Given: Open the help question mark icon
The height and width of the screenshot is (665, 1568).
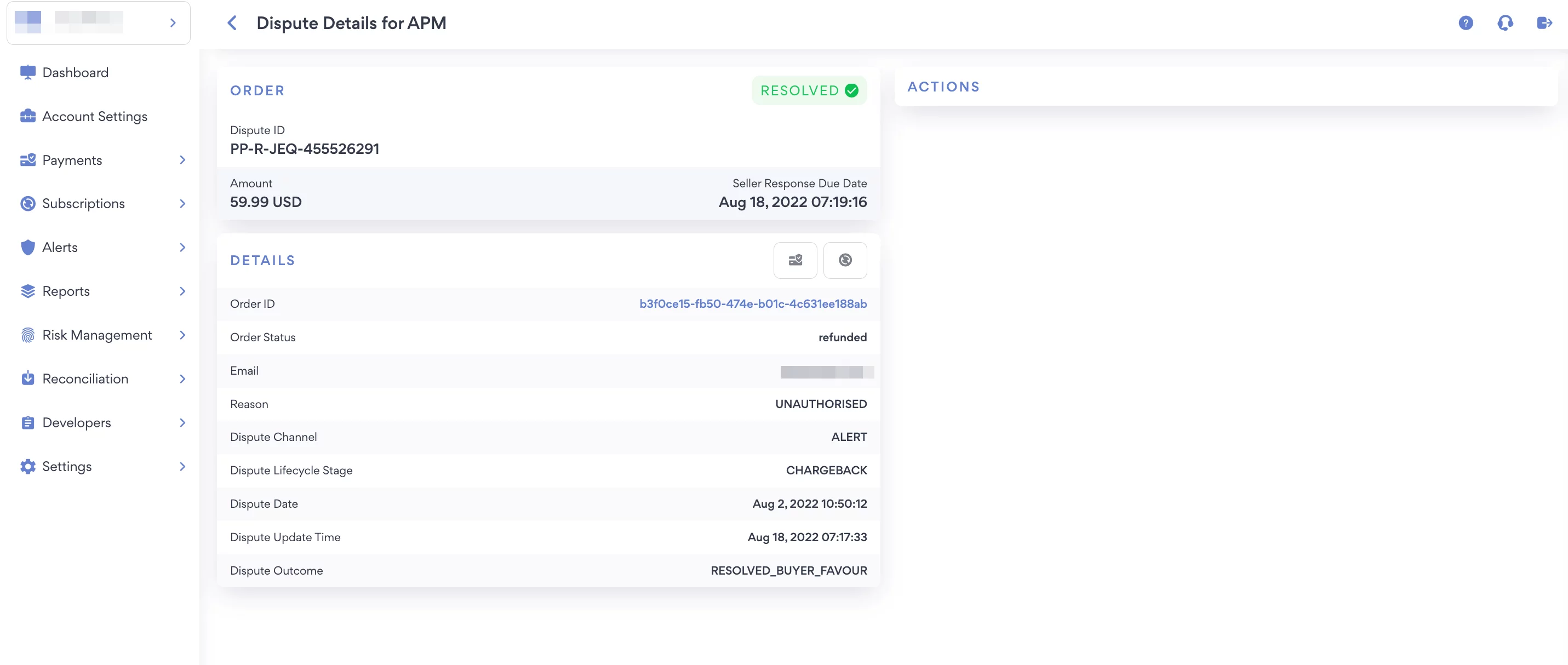Looking at the screenshot, I should tap(1466, 22).
